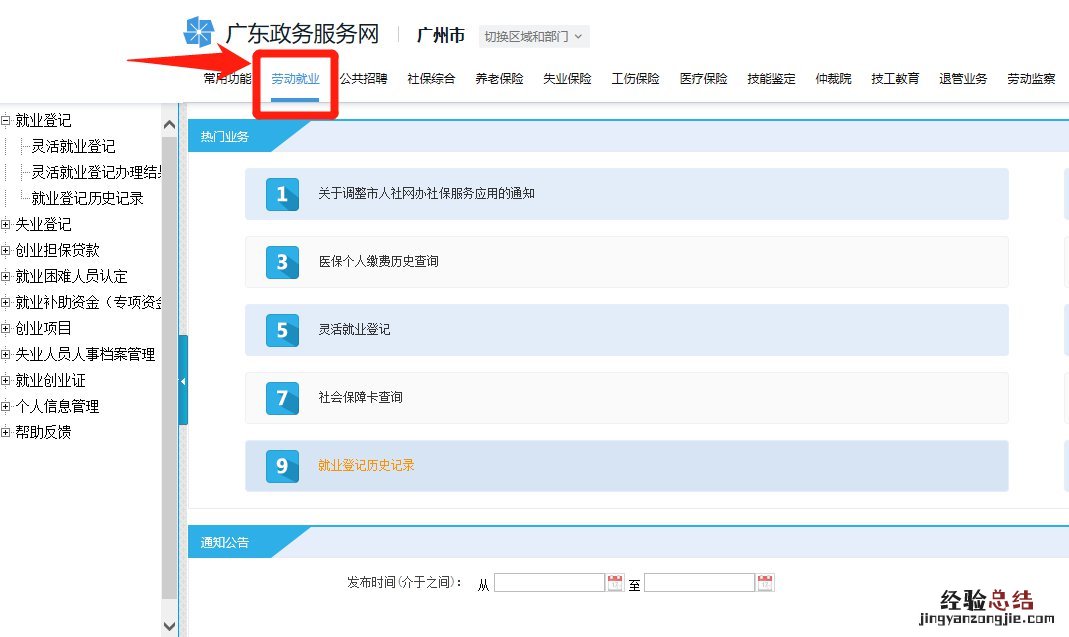Click the 失业登记 tree label
Viewport: 1069px width, 637px height.
pyautogui.click(x=43, y=224)
